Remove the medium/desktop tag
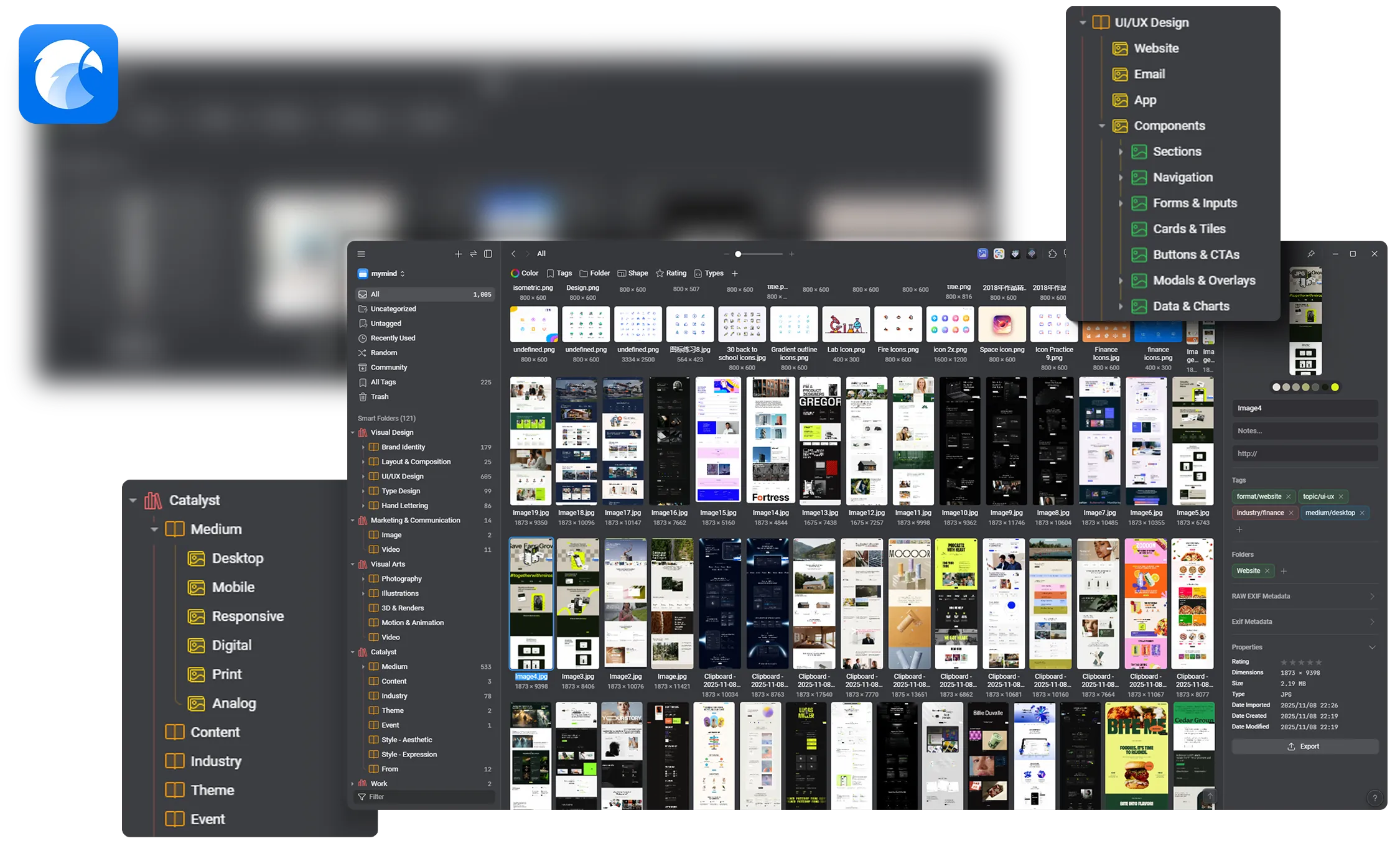1400x846 pixels. point(1362,513)
